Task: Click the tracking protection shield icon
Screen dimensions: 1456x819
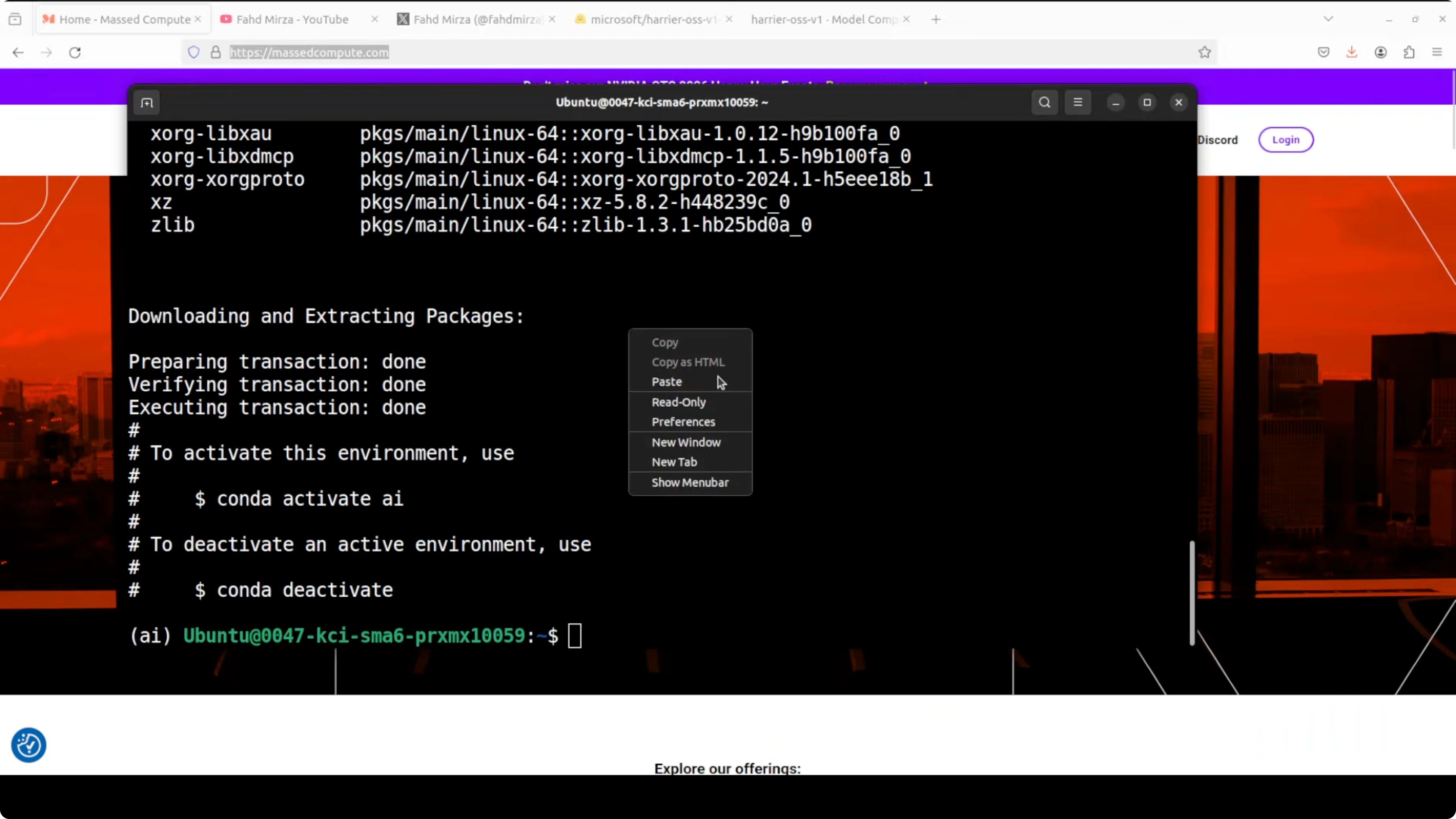Action: (x=194, y=53)
